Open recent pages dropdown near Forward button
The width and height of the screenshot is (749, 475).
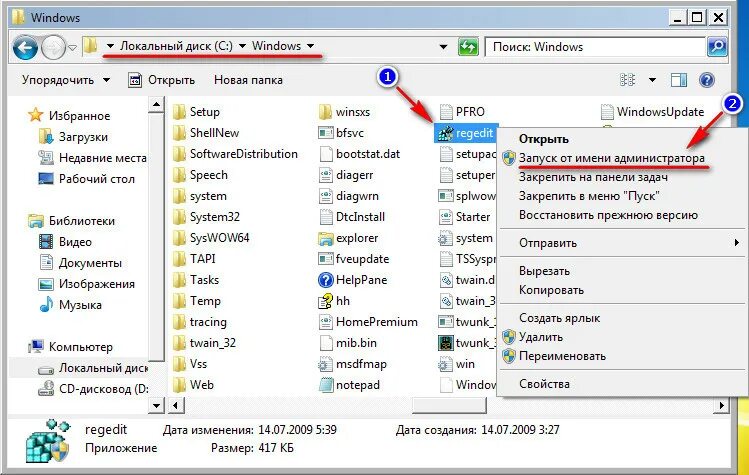[72, 47]
